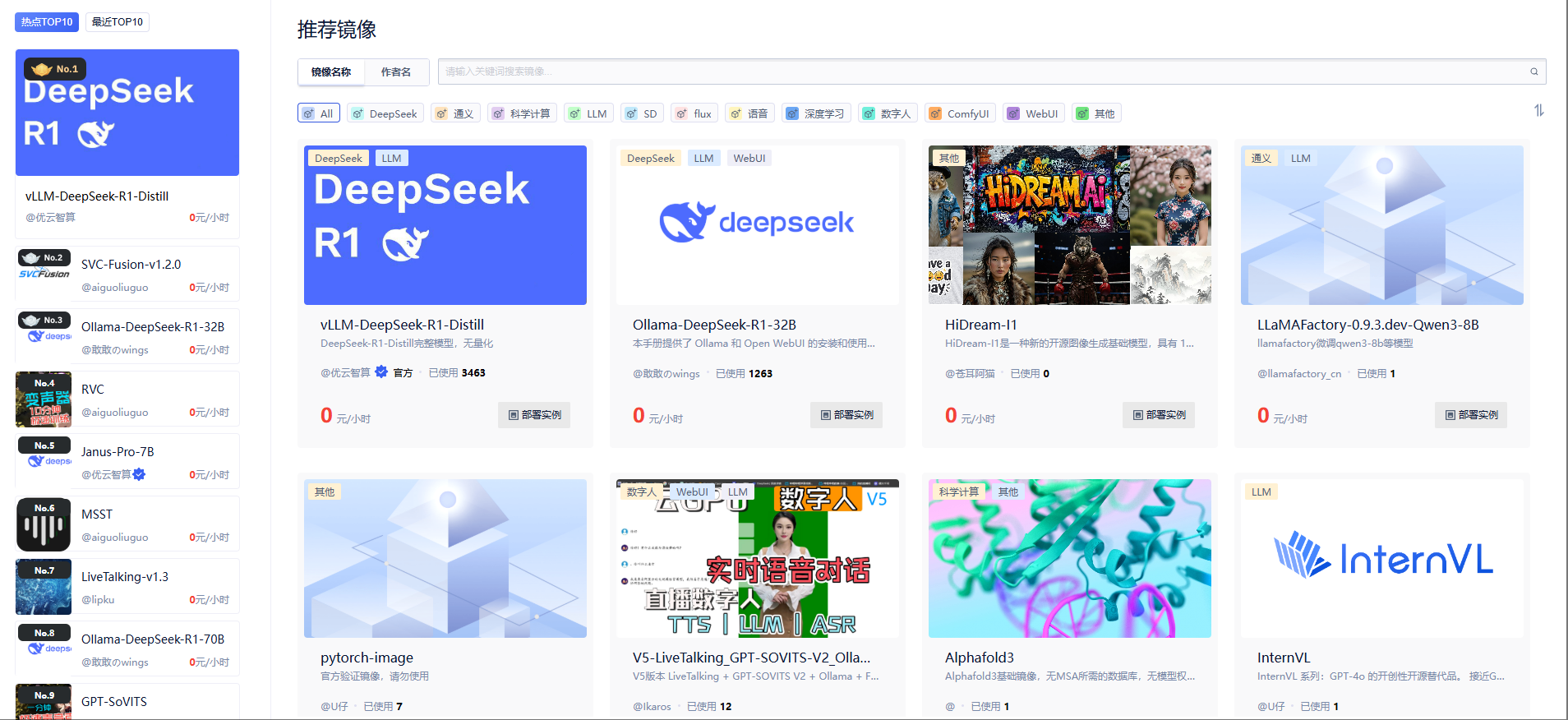Switch search mode to 作者名
Screen dimensions: 1568x720
(x=395, y=72)
